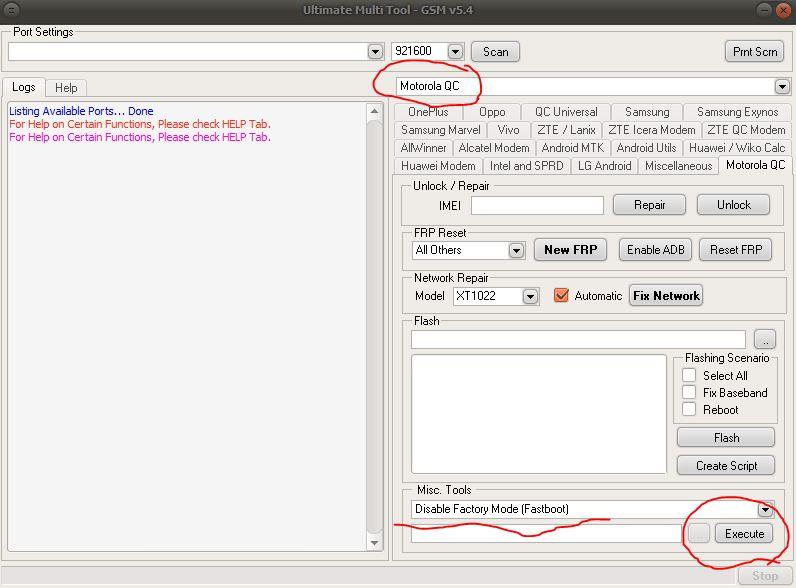
Task: Open the Disable Factory Mode (Fastboot) dropdown
Action: (765, 509)
